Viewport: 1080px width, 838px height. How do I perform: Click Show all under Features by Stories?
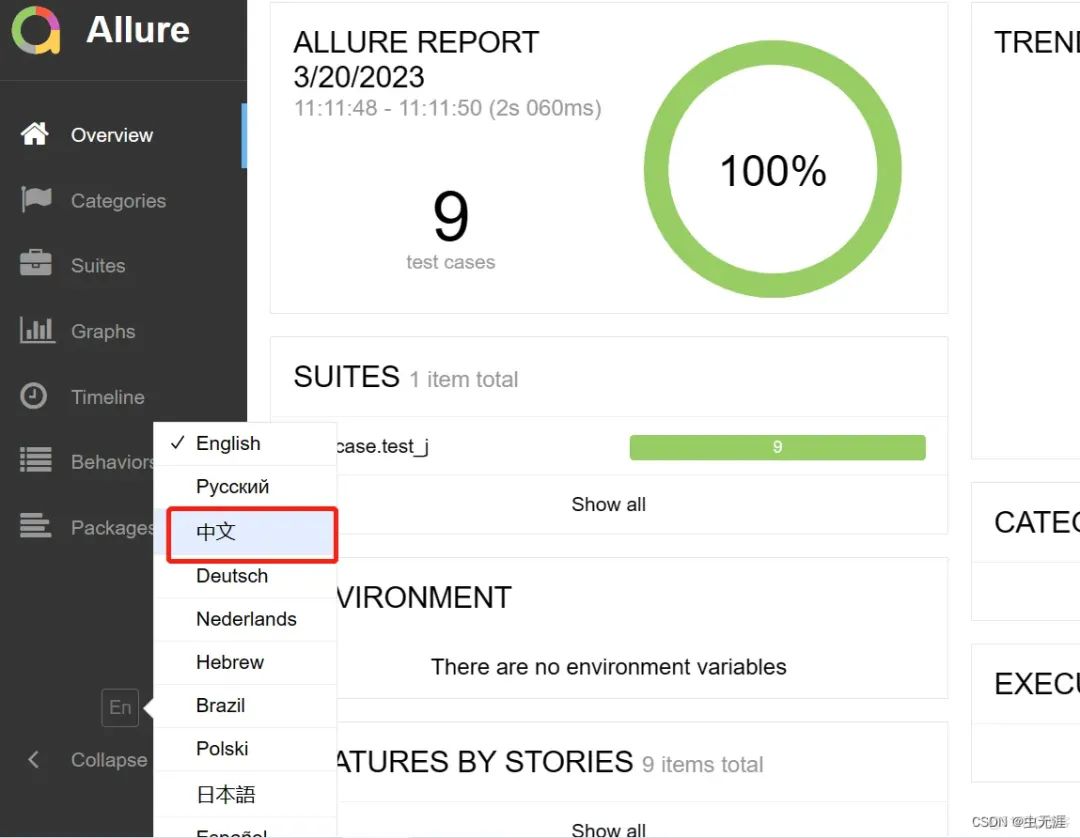pos(608,828)
